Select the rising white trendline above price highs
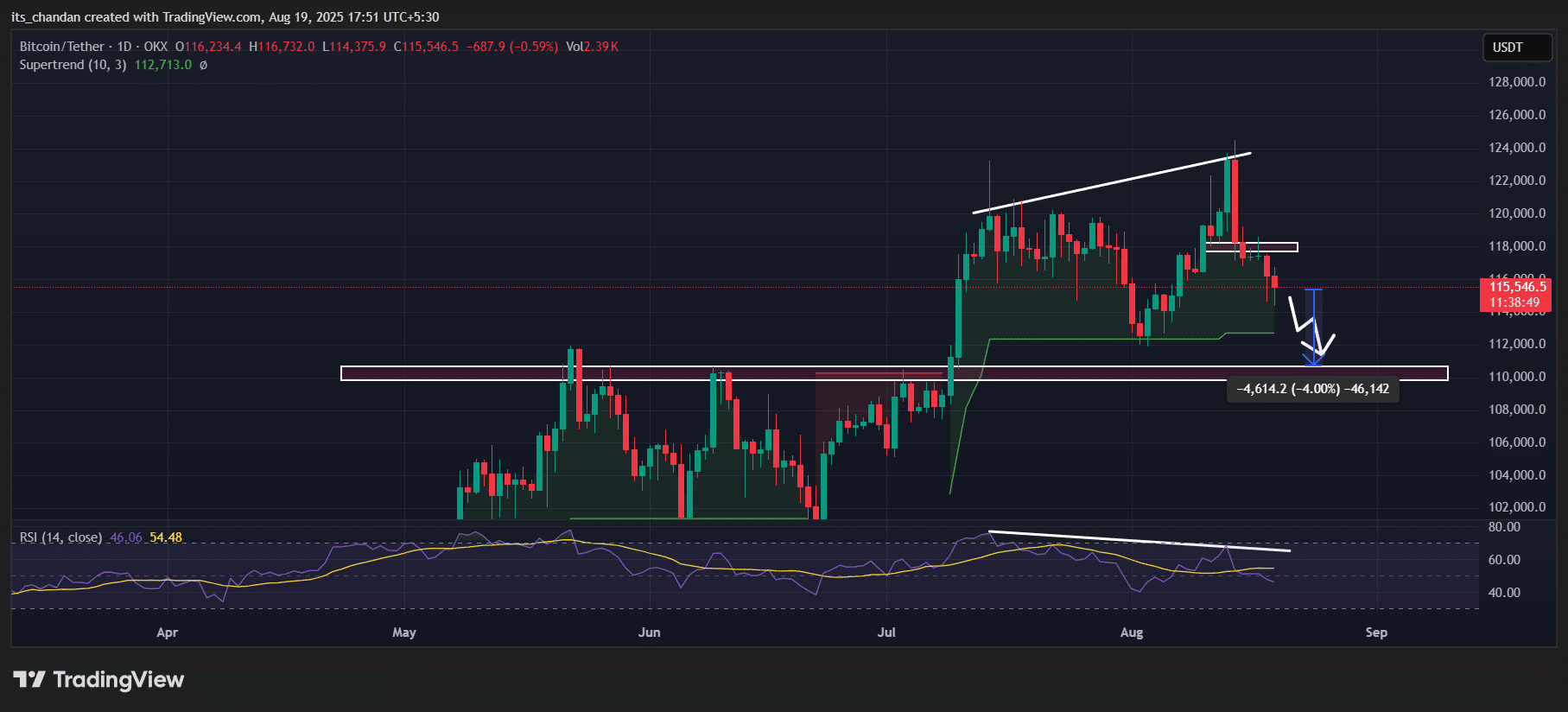 (1111, 183)
